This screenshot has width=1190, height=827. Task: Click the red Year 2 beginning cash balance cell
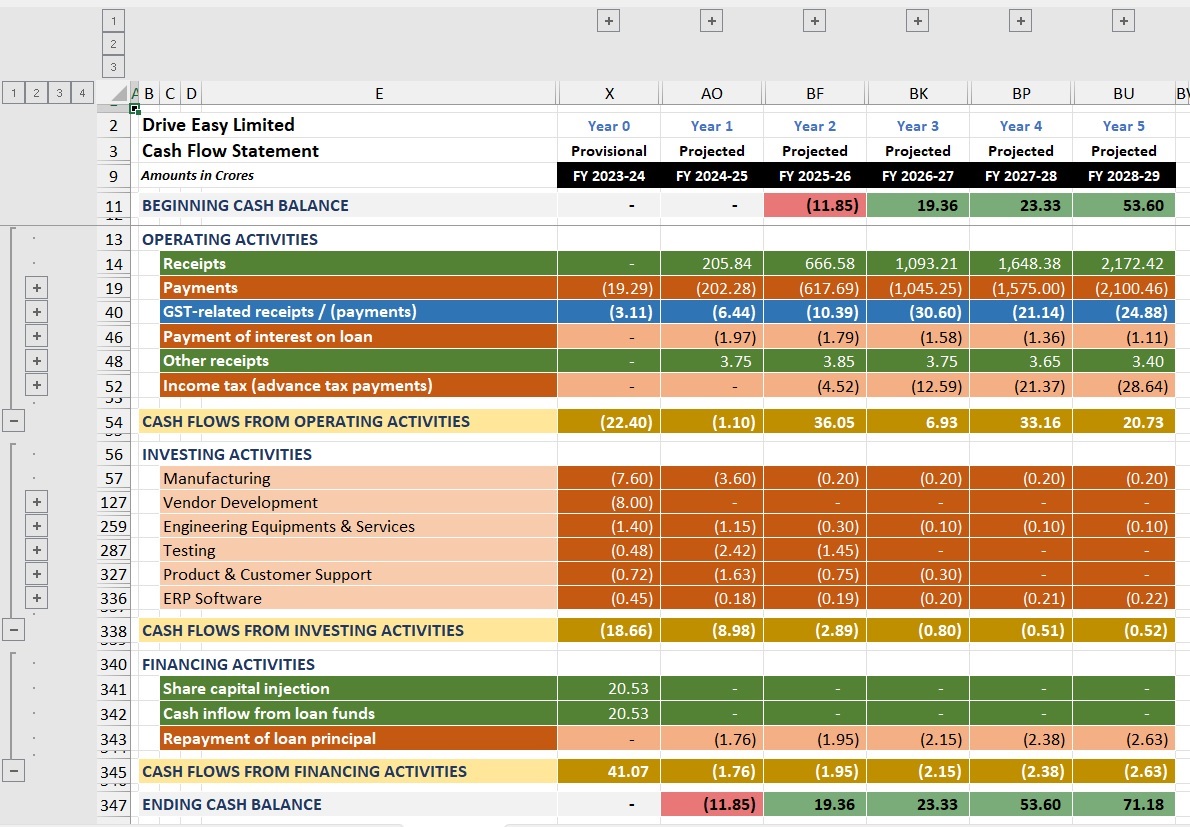(x=814, y=205)
